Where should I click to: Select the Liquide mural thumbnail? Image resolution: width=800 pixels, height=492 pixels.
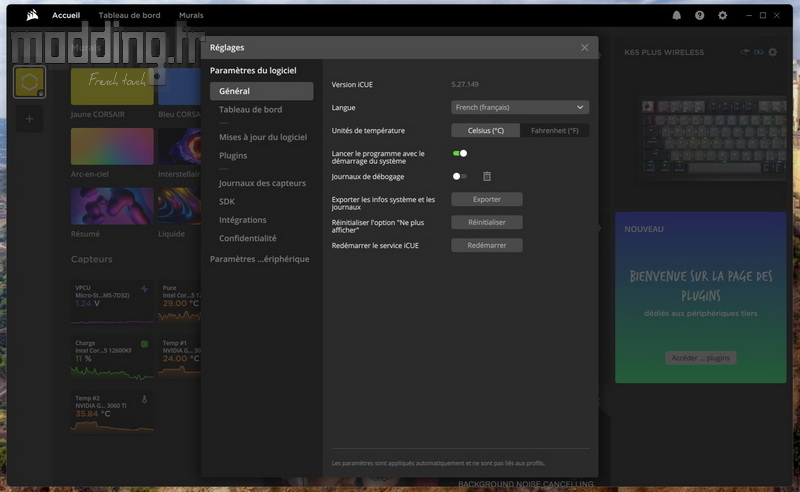coord(180,206)
